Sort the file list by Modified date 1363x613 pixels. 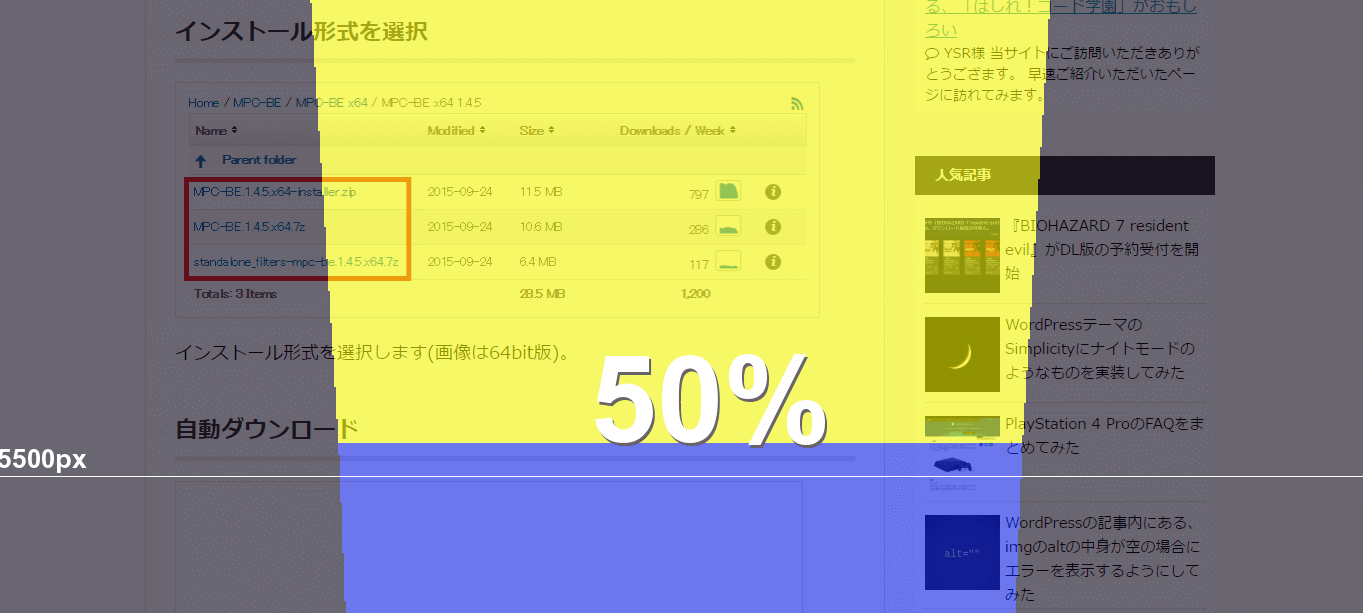pyautogui.click(x=456, y=131)
